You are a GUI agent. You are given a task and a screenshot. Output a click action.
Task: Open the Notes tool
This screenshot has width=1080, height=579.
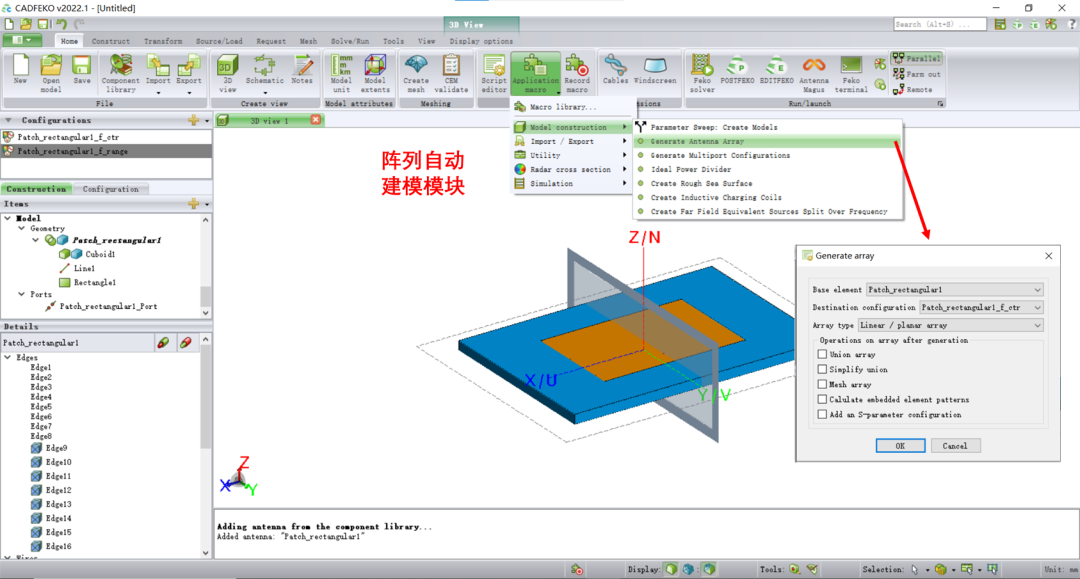coord(302,72)
